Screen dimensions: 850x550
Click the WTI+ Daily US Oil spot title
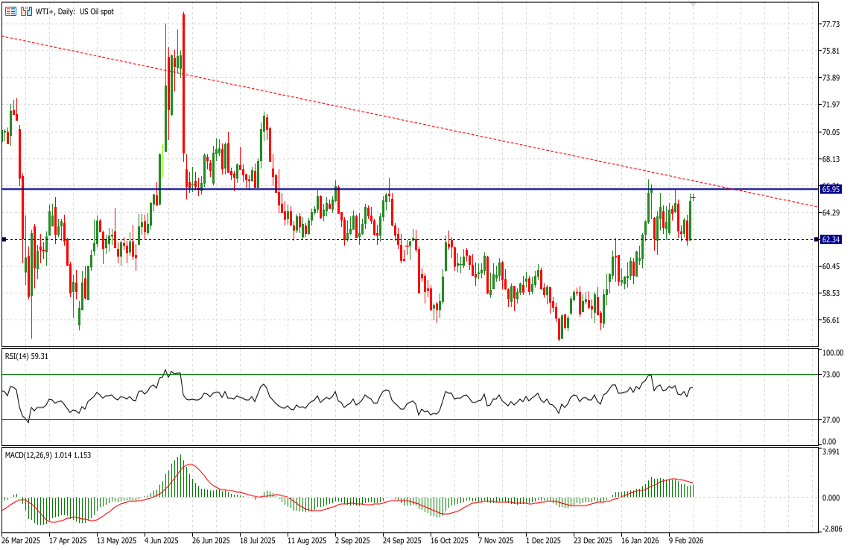tap(78, 9)
